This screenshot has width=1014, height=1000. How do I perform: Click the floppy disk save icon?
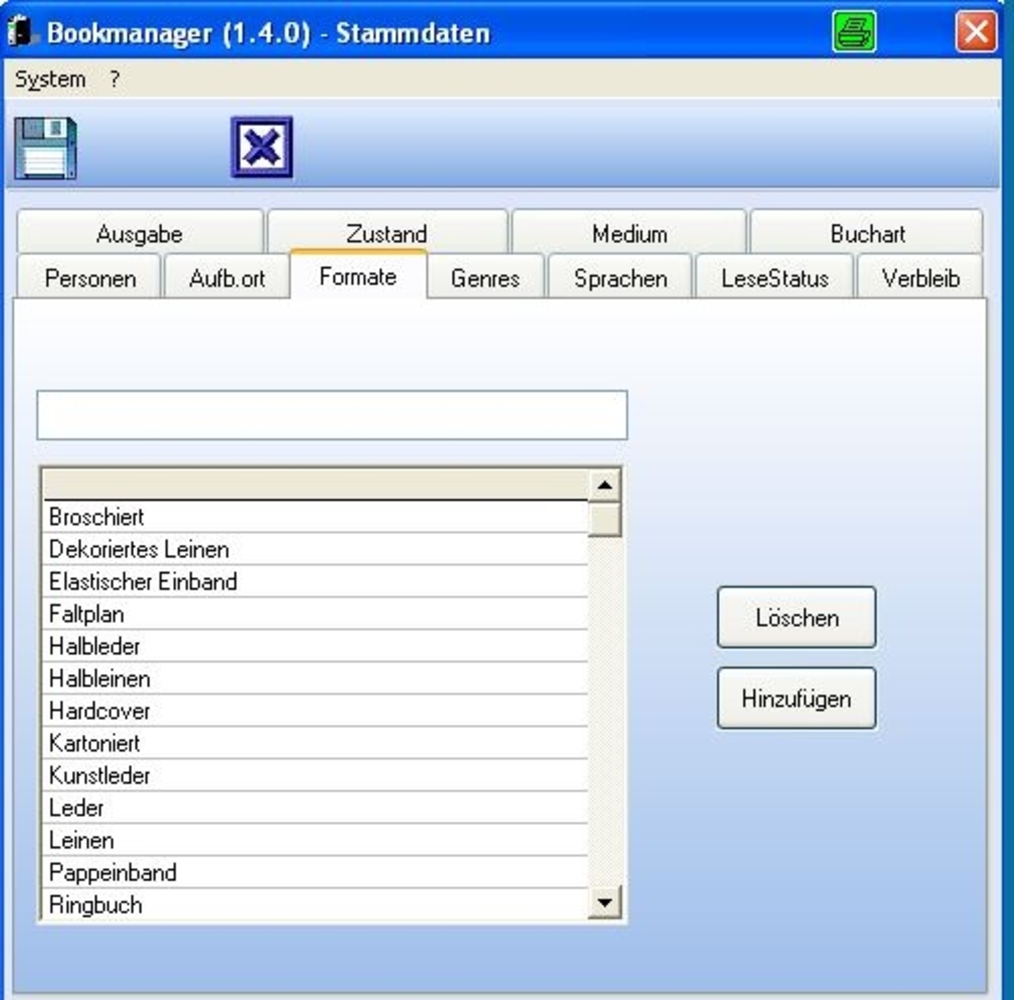tap(45, 148)
